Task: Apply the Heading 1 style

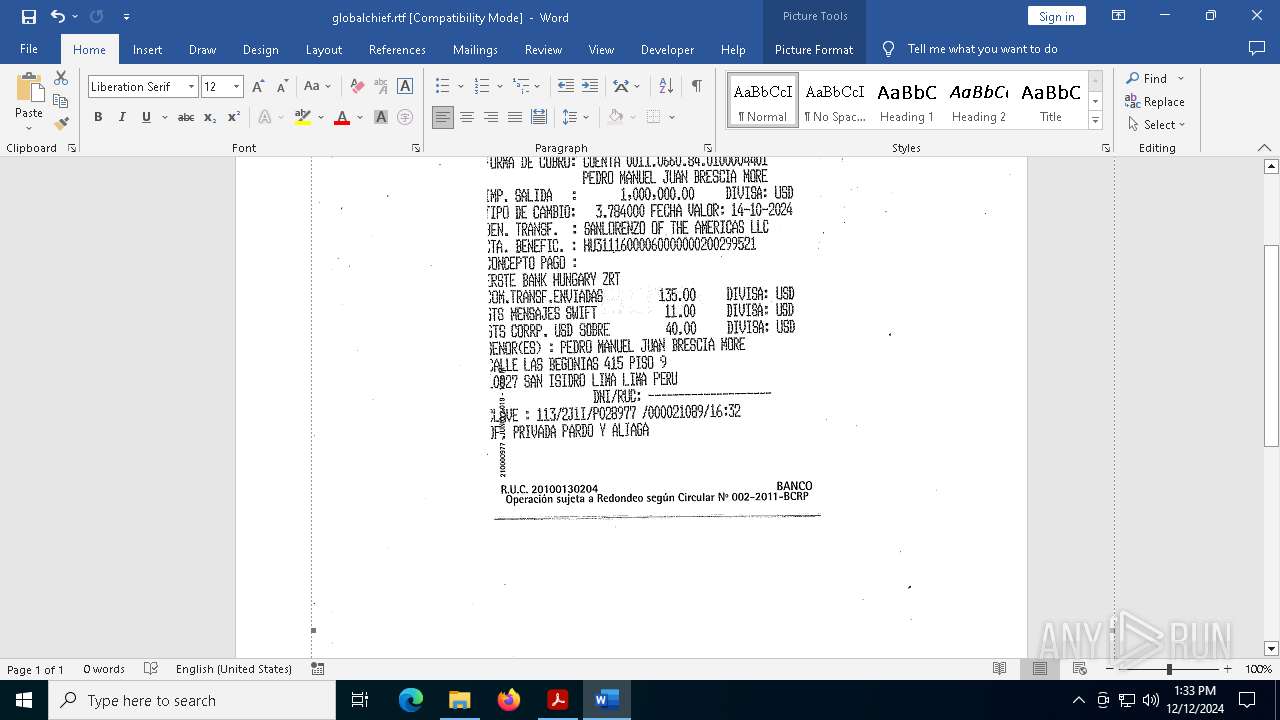Action: pos(907,100)
